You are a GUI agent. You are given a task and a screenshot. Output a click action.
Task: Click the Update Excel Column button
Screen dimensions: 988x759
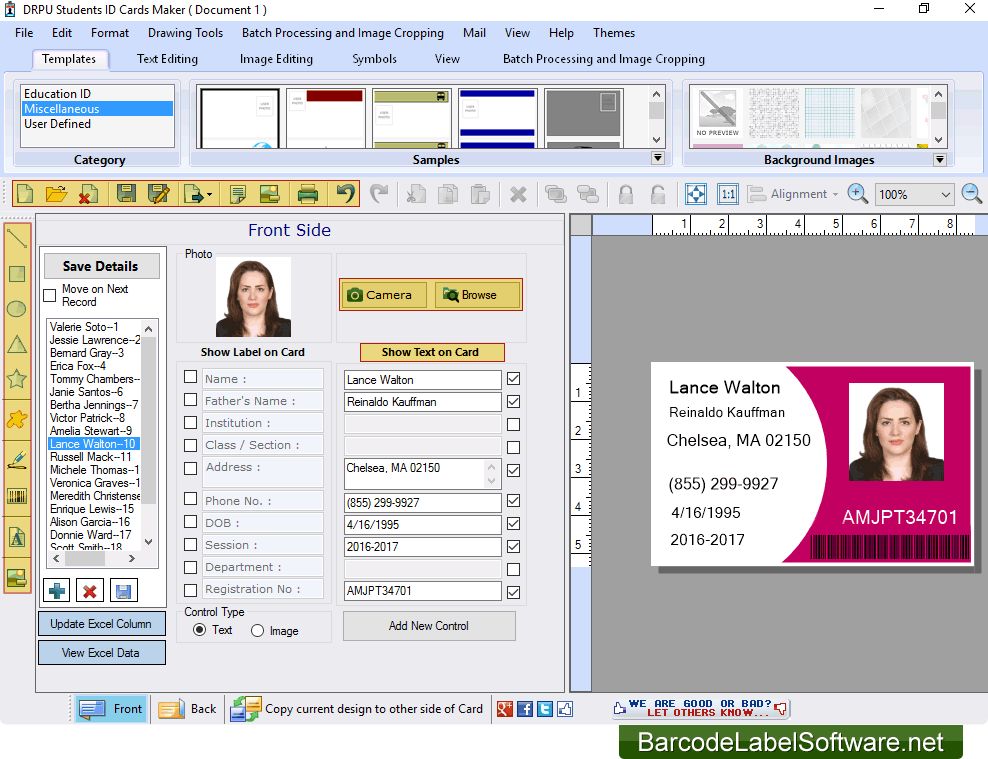coord(101,624)
